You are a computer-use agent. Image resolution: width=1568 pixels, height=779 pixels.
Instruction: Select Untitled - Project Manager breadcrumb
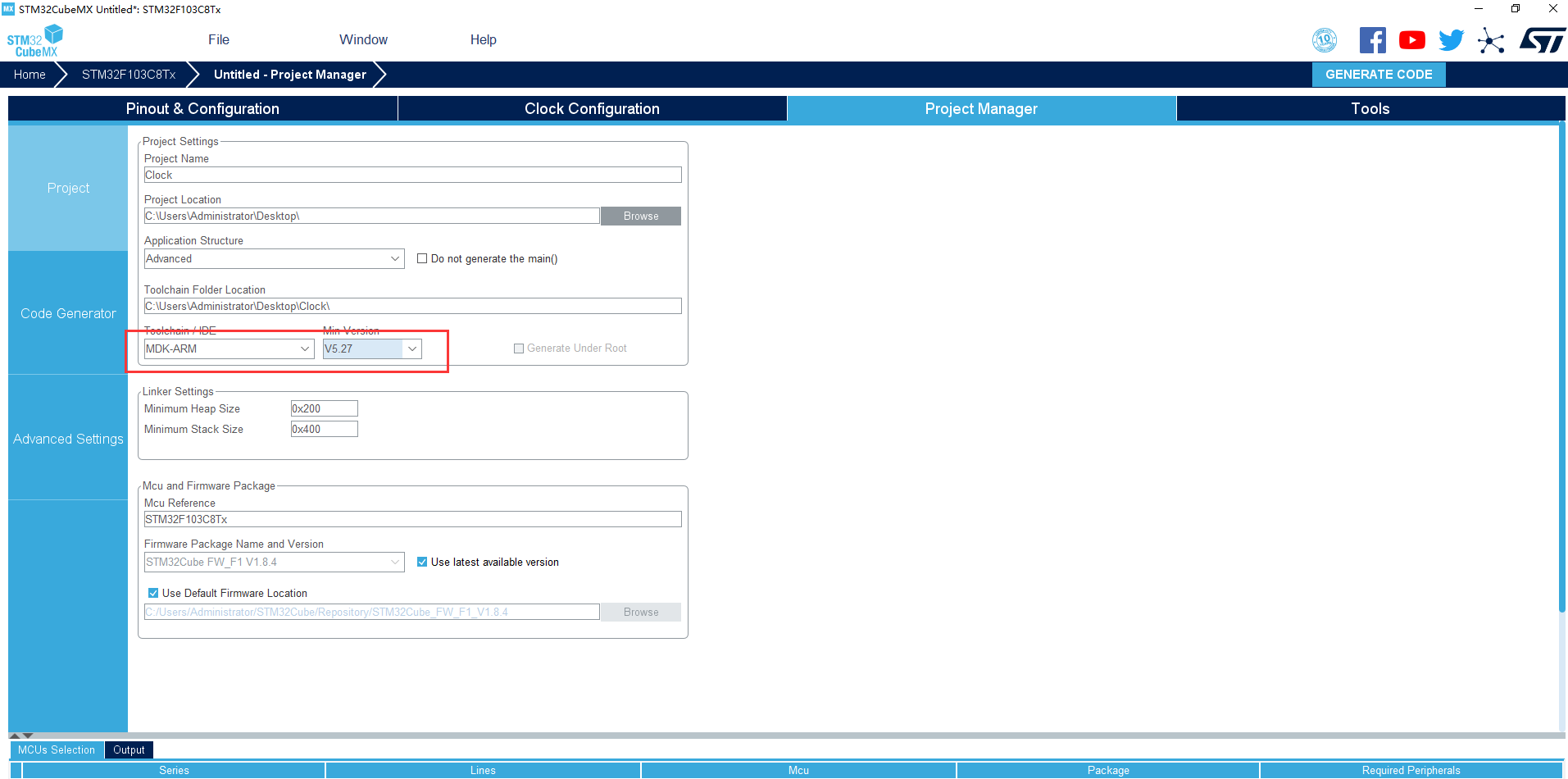(290, 75)
